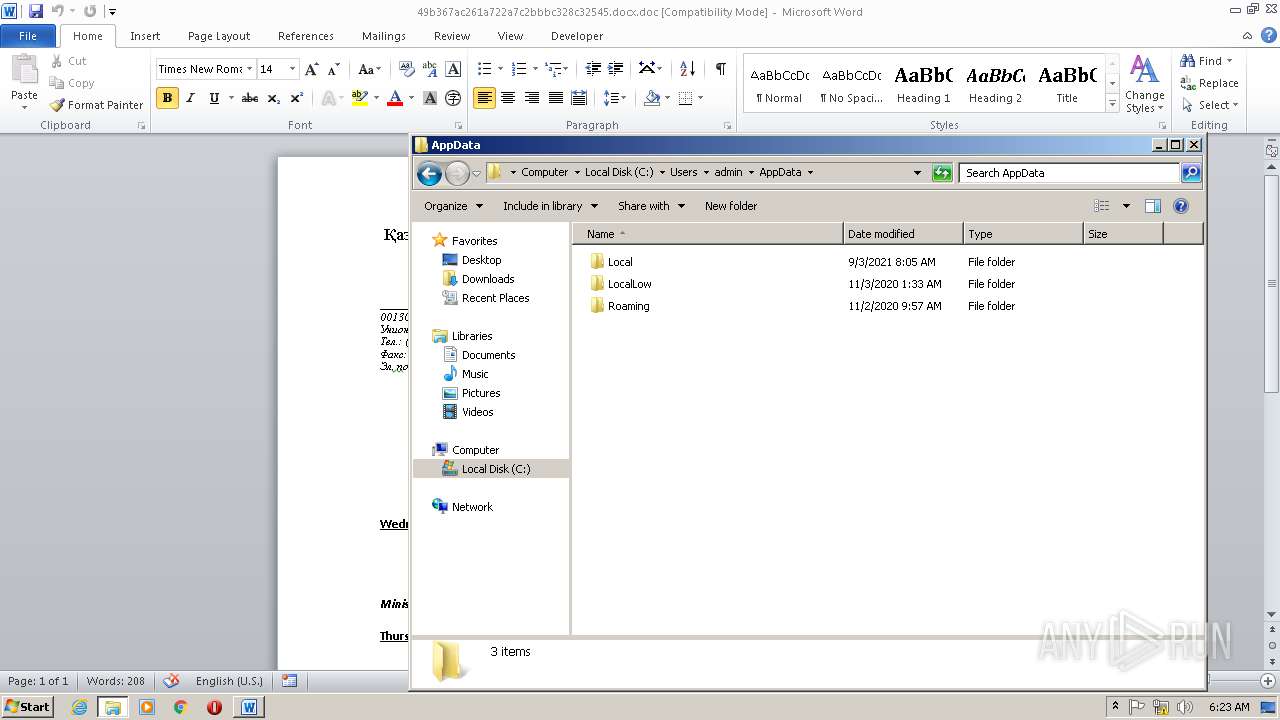Switch to the Developer tab
Screen dimensions: 1280x720
577,36
